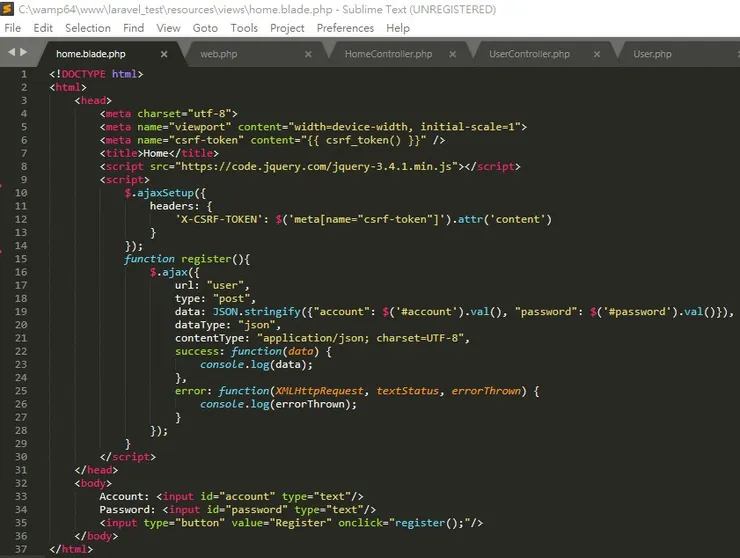740x558 pixels.
Task: Switch to the HomeController.php tab
Action: tap(388, 53)
